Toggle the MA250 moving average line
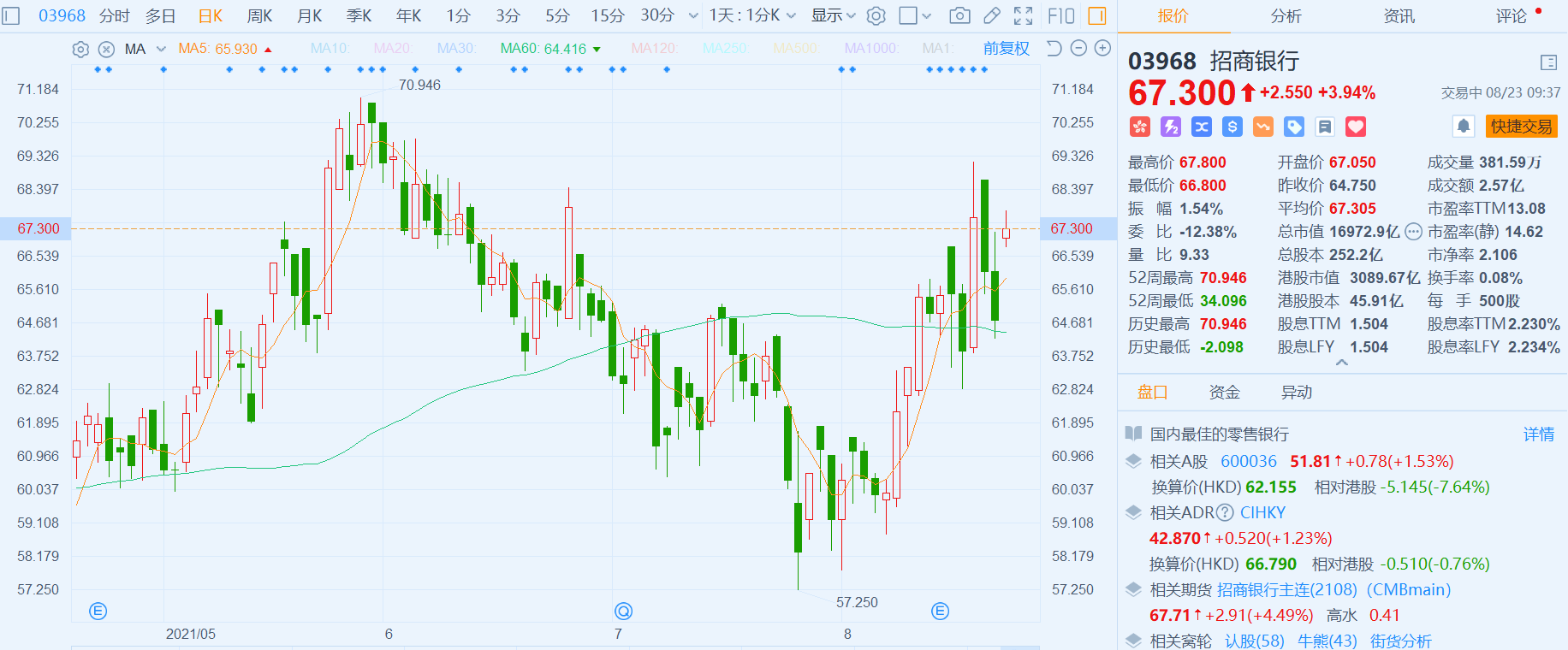Image resolution: width=1568 pixels, height=650 pixels. [724, 49]
